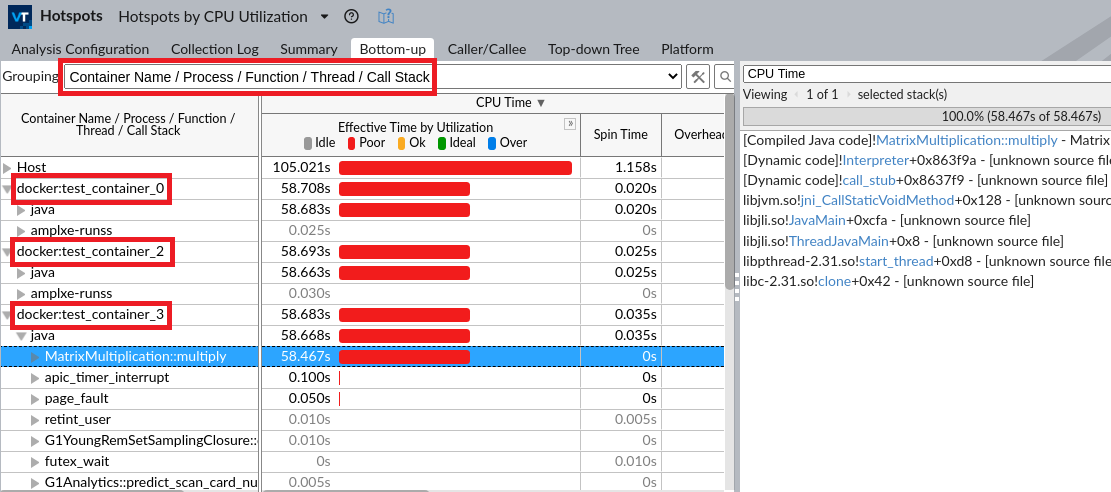Open the CPU Time stack metric selector
1111x492 pixels.
click(925, 73)
